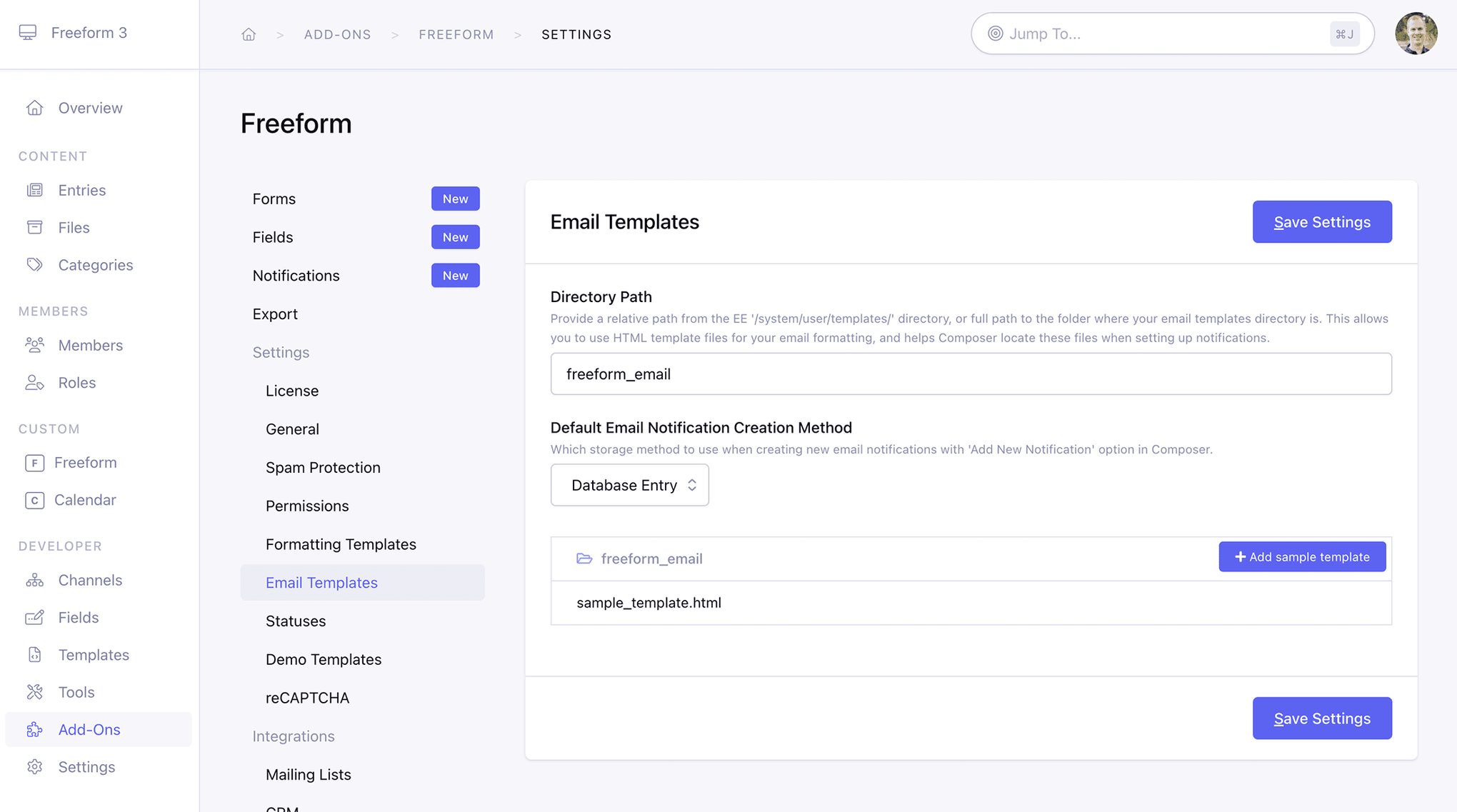Navigate to ADD-ONS in the breadcrumb
This screenshot has width=1457, height=812.
337,34
